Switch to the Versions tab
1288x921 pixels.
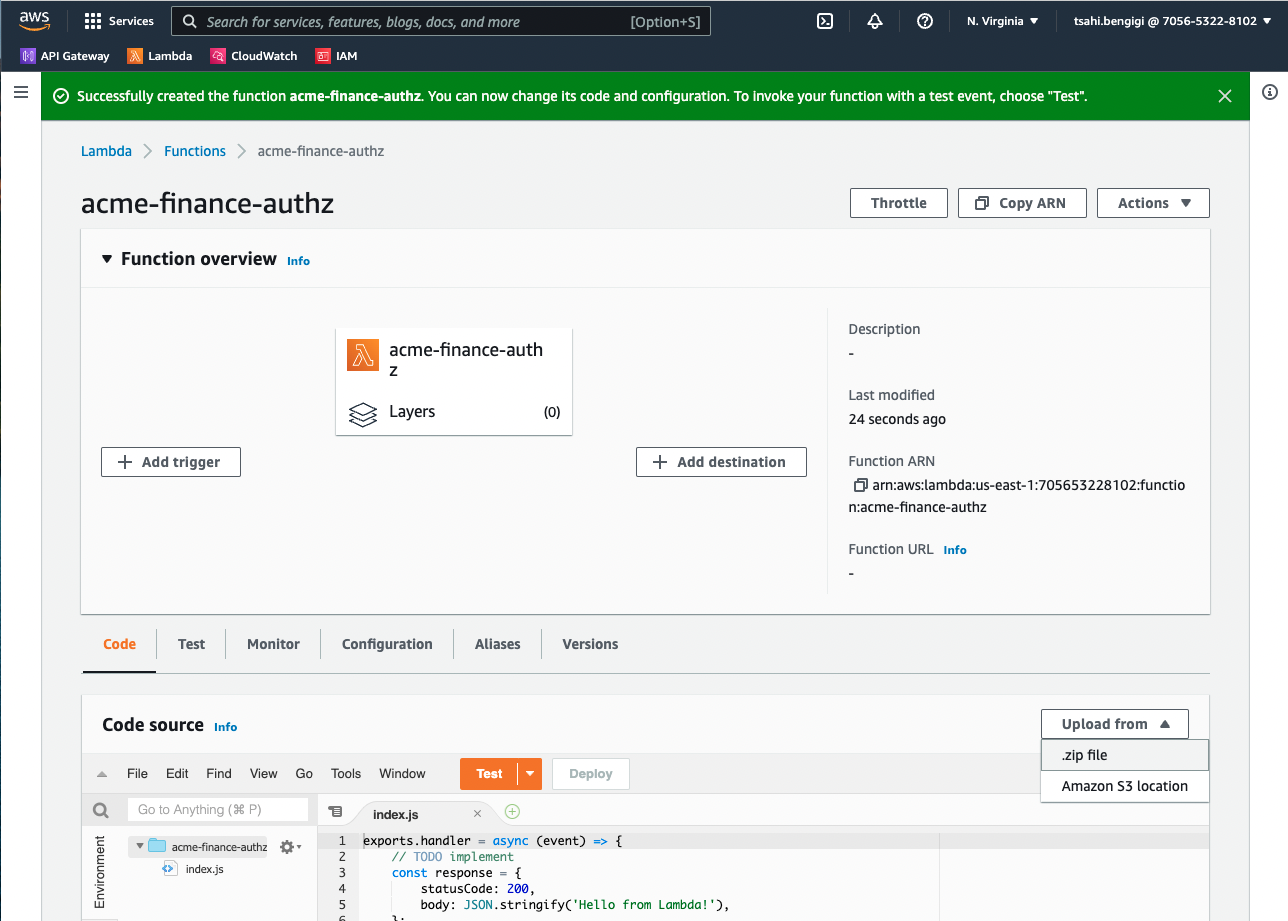pyautogui.click(x=590, y=644)
